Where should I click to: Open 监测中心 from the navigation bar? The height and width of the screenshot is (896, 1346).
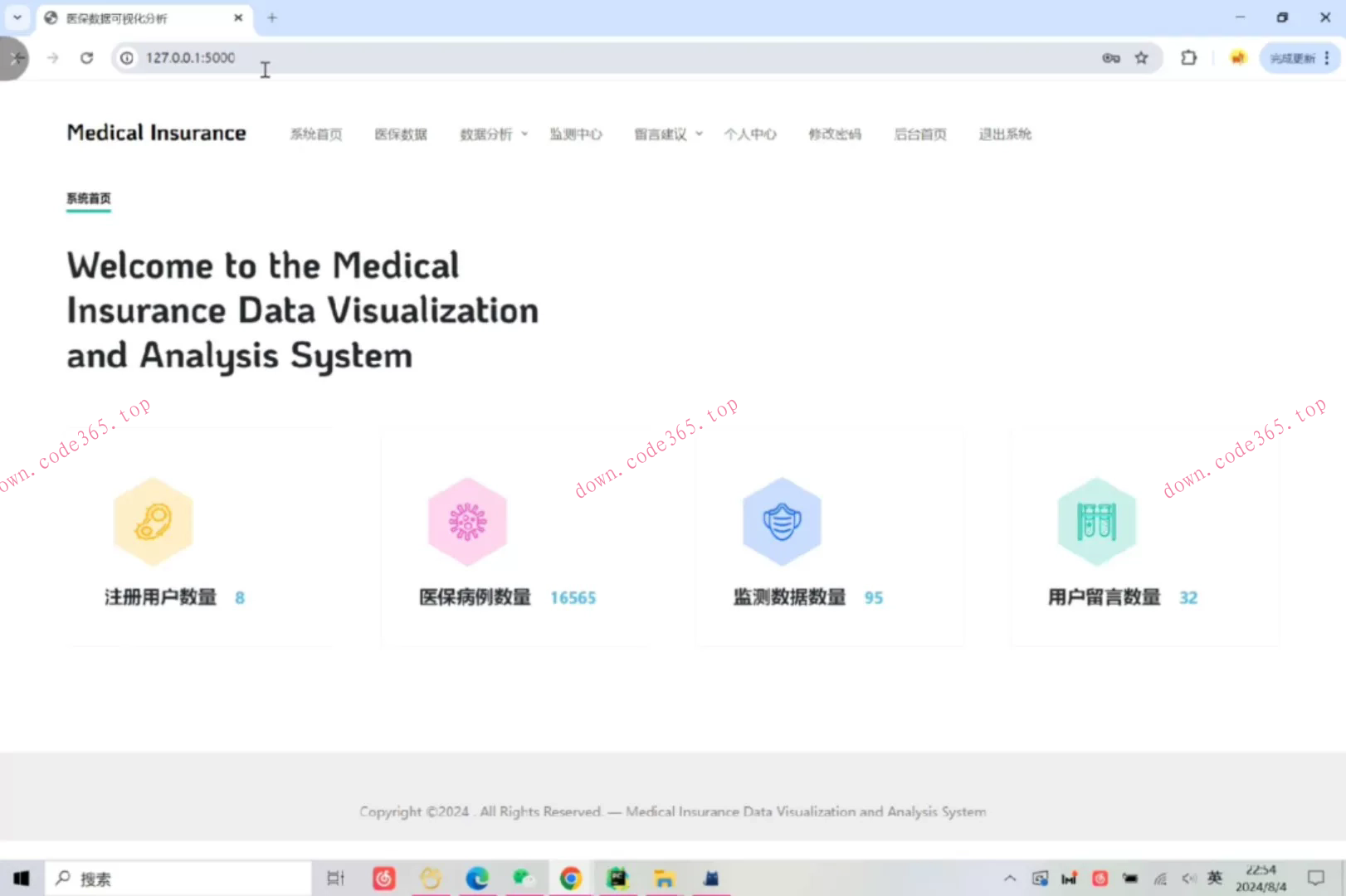click(576, 134)
